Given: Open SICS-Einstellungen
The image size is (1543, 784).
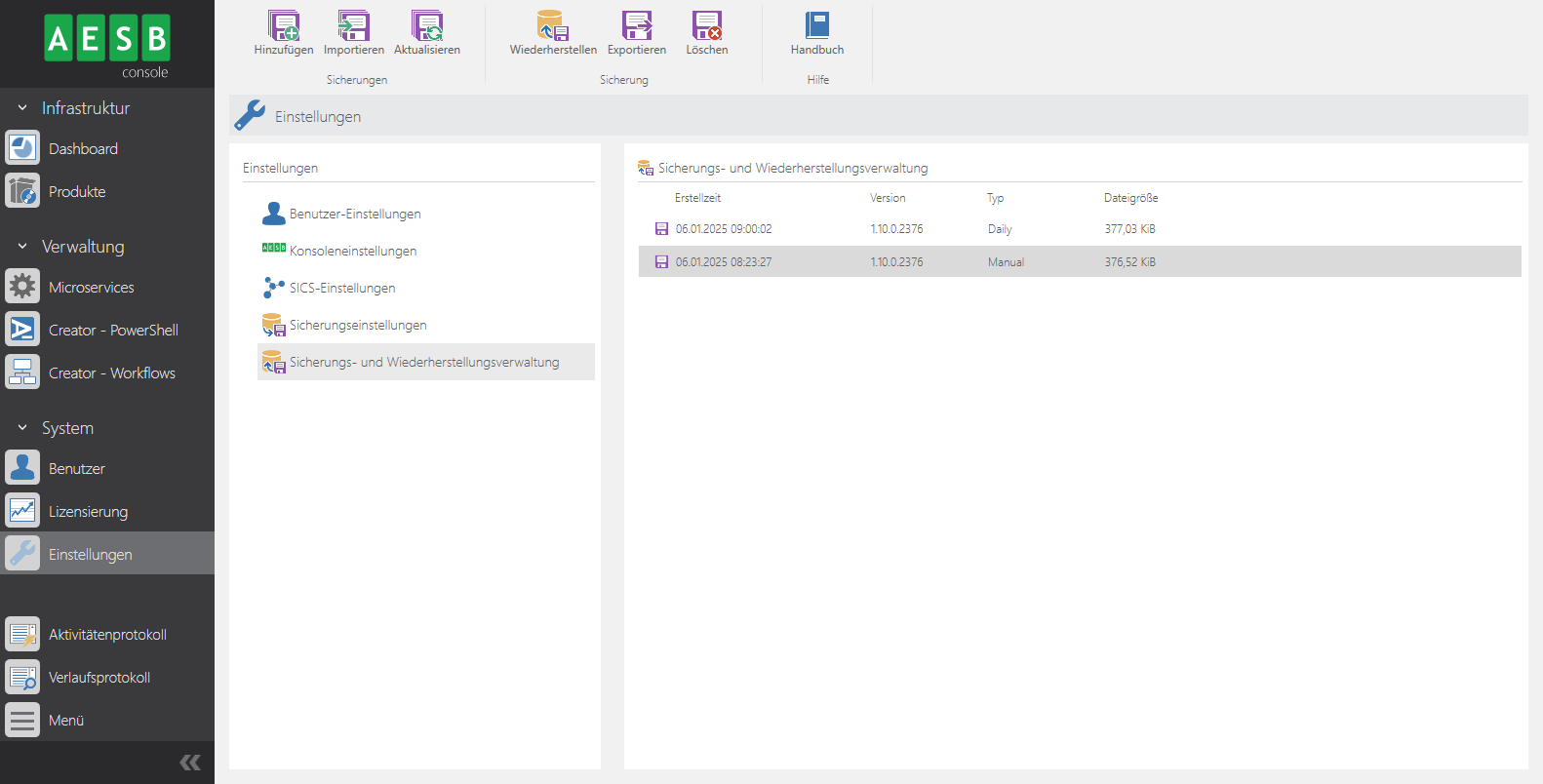Looking at the screenshot, I should [x=341, y=288].
